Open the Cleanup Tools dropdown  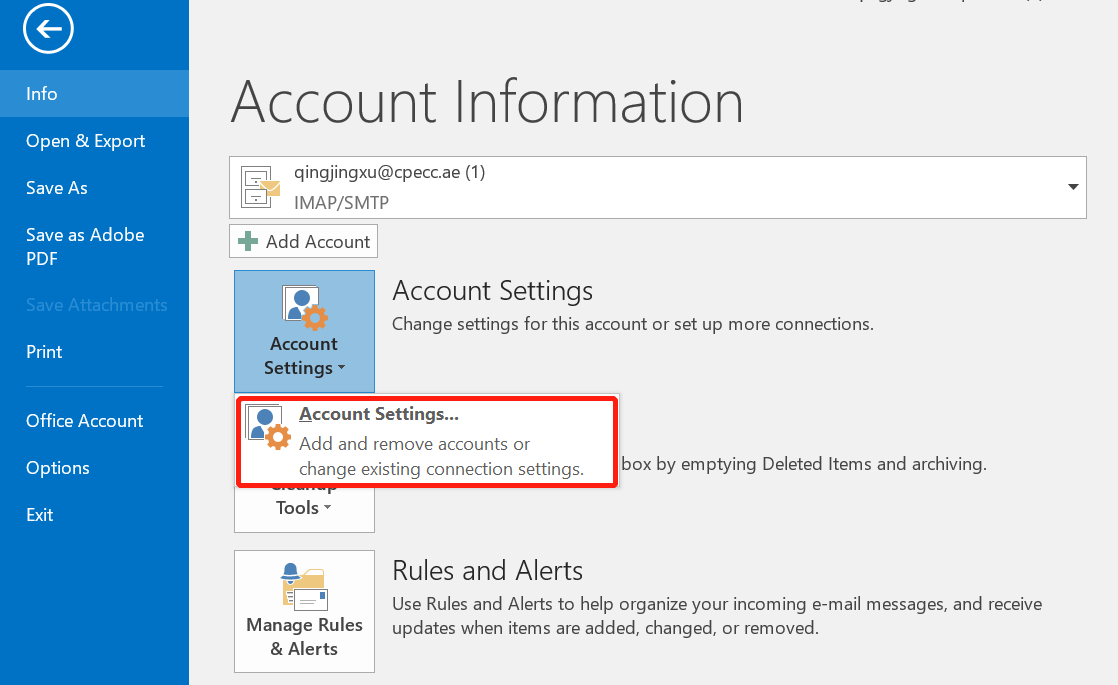[304, 508]
